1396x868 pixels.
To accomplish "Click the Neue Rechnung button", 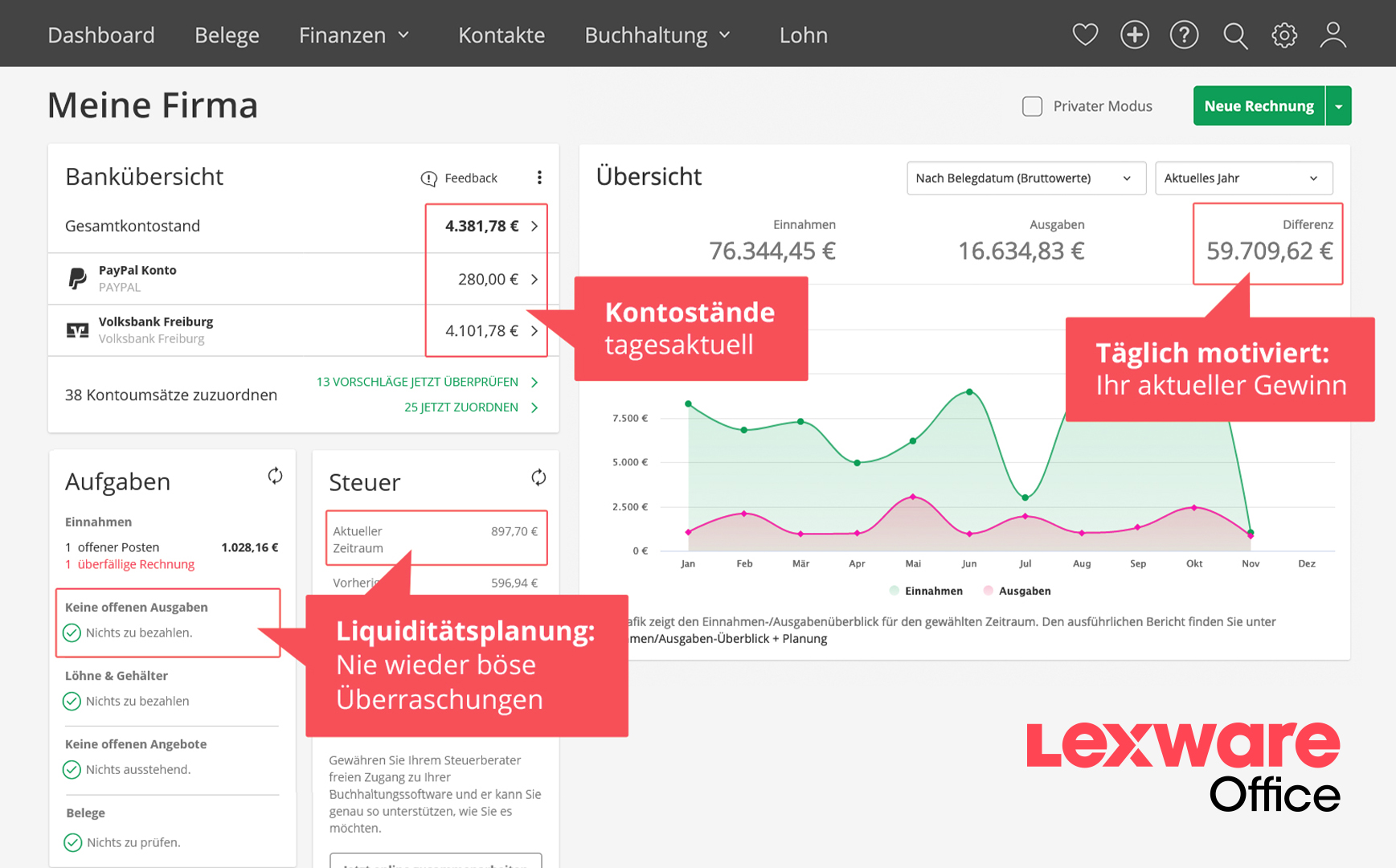I will coord(1258,105).
